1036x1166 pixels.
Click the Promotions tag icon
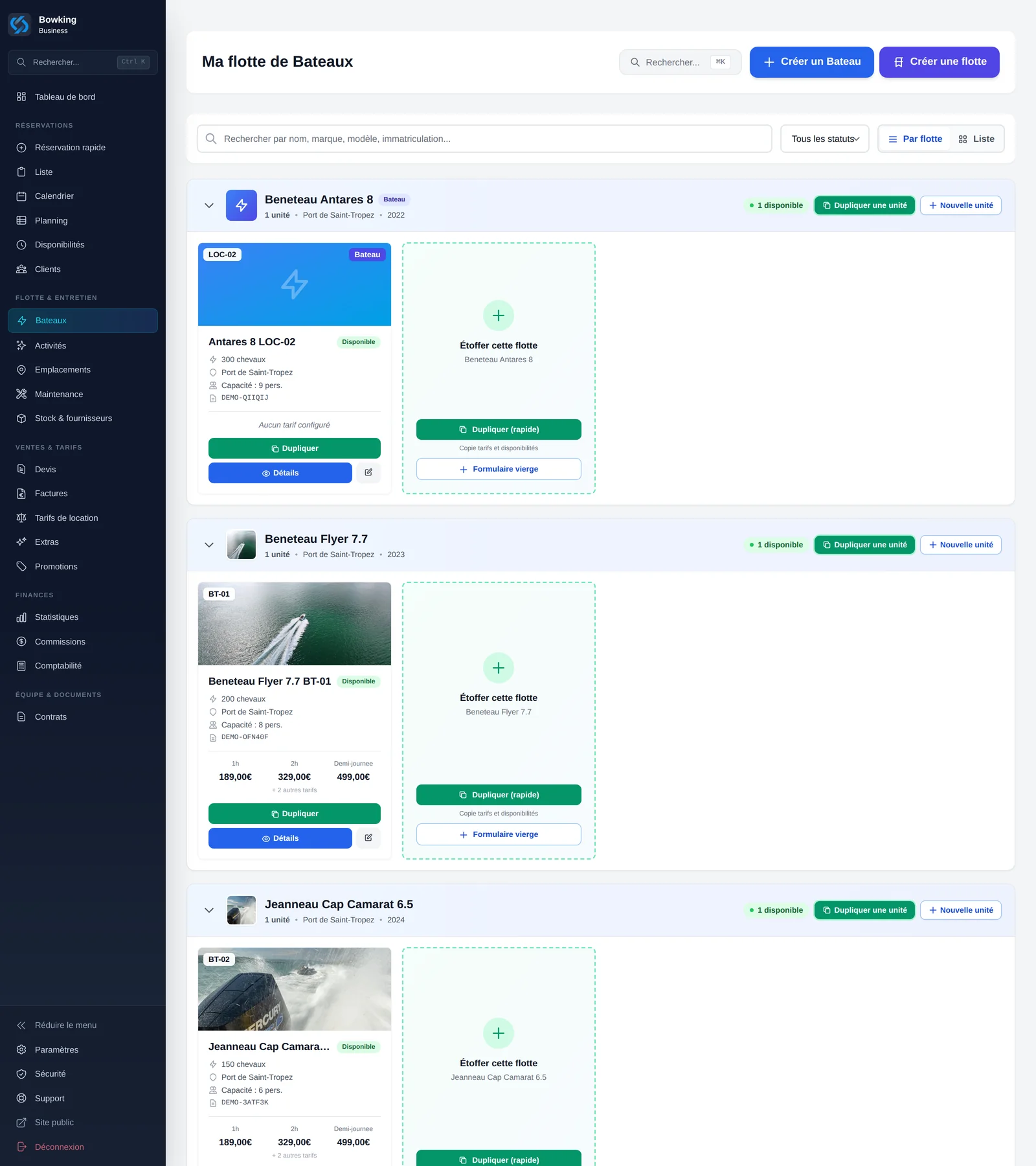coord(21,566)
